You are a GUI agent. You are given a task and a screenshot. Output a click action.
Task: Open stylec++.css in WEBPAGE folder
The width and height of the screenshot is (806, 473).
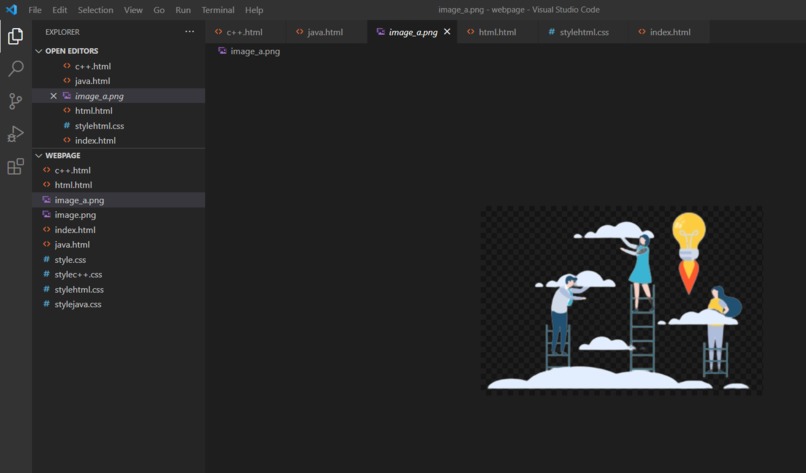coord(119,275)
